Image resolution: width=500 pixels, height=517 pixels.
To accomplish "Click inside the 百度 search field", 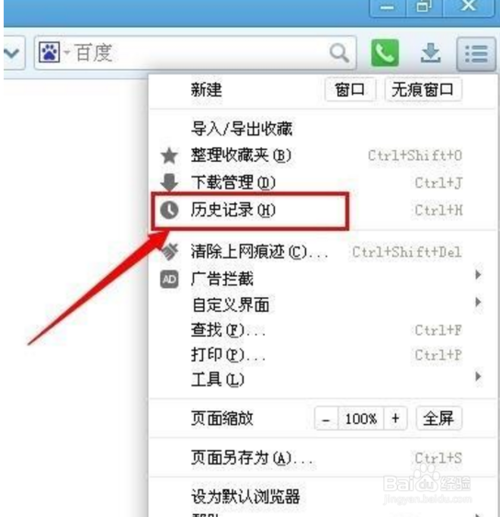I will pos(200,53).
